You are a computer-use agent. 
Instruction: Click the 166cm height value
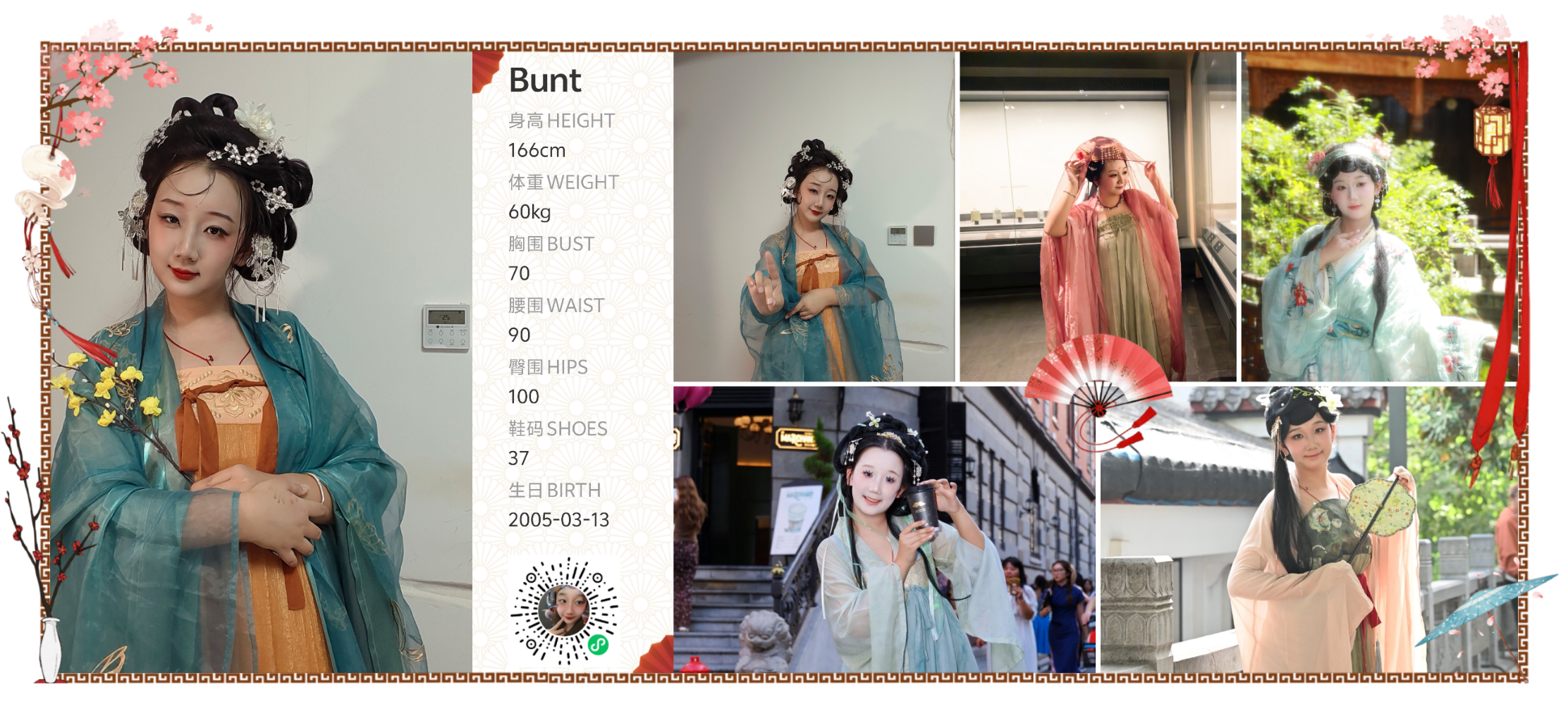point(537,150)
